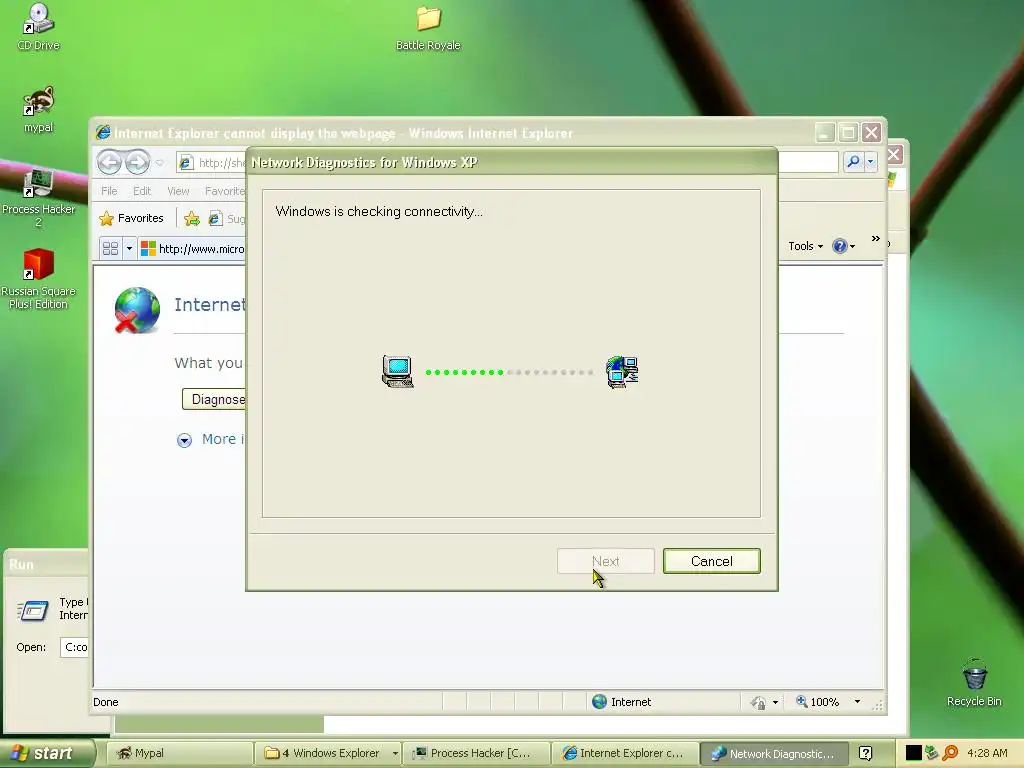
Task: Open the tab list dropdown arrow
Action: point(129,248)
